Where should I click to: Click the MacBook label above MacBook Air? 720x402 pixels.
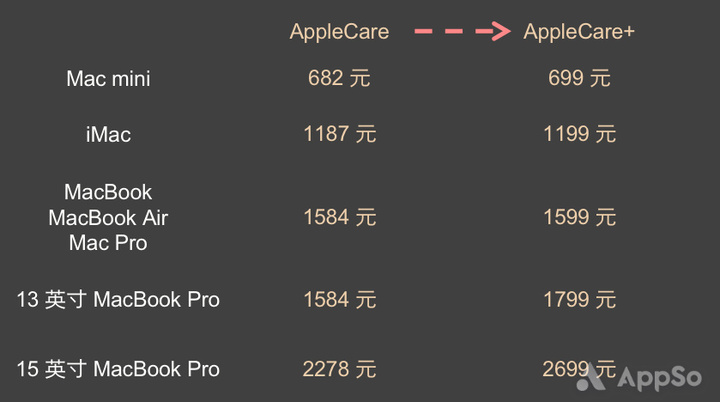point(108,193)
